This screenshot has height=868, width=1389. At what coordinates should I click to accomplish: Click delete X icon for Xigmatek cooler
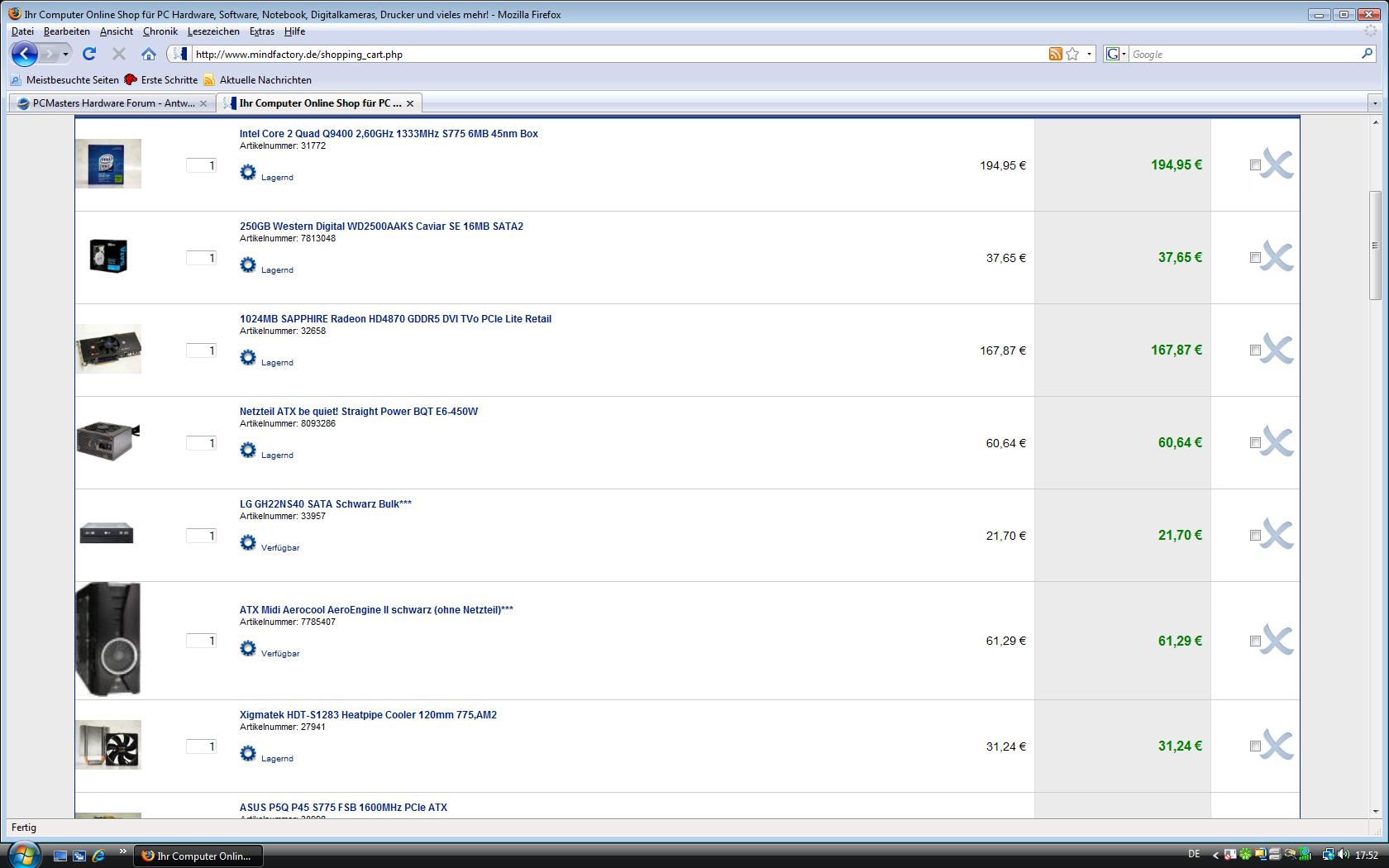[x=1277, y=746]
